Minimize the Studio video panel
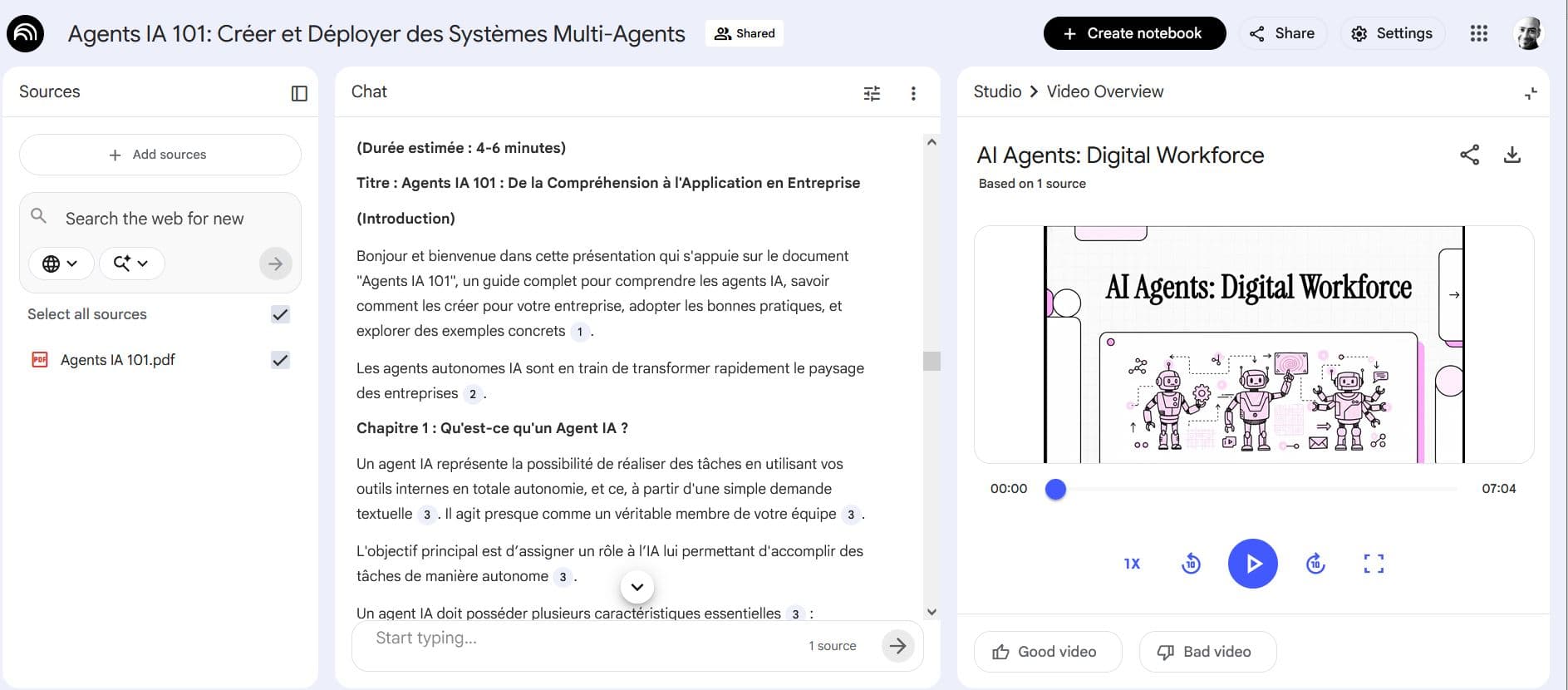Image resolution: width=1568 pixels, height=690 pixels. point(1531,93)
